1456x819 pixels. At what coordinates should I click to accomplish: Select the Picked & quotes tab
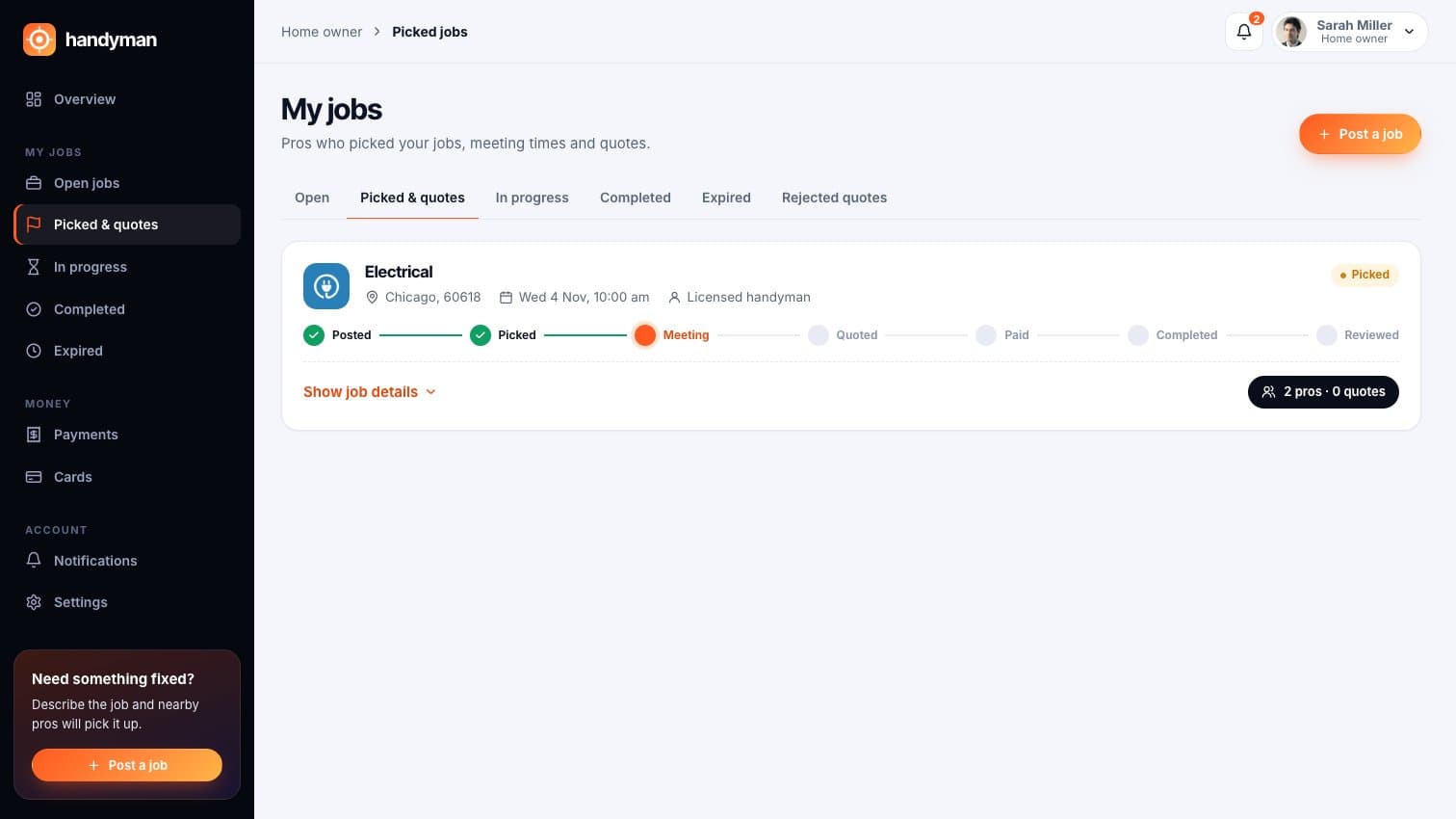point(412,198)
